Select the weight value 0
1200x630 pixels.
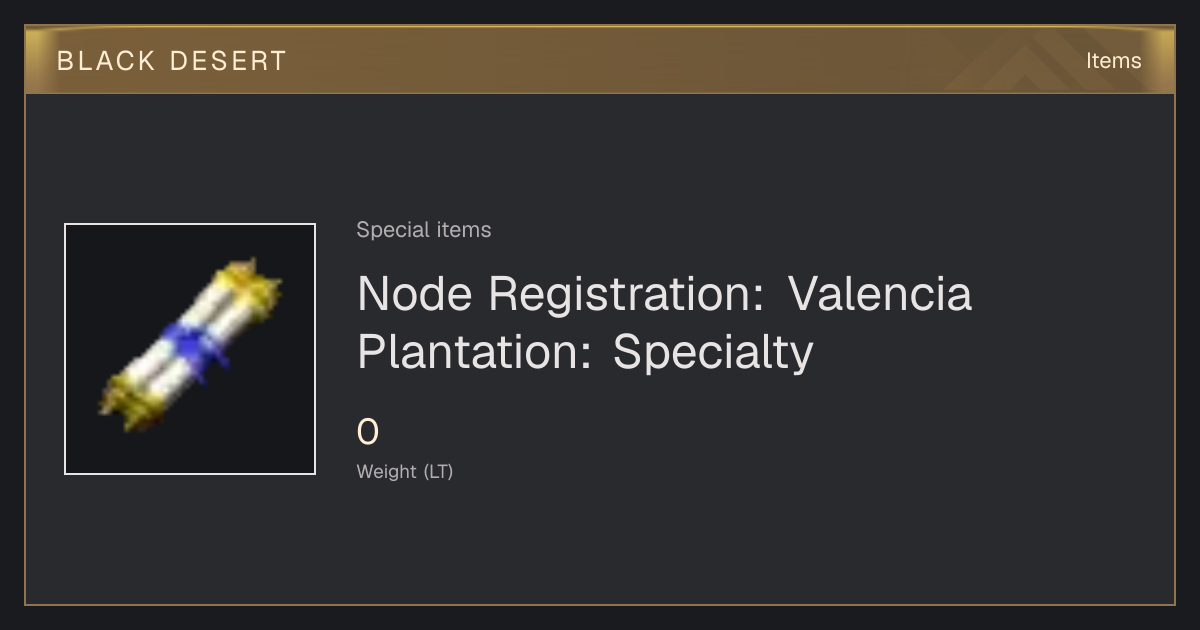click(x=368, y=433)
